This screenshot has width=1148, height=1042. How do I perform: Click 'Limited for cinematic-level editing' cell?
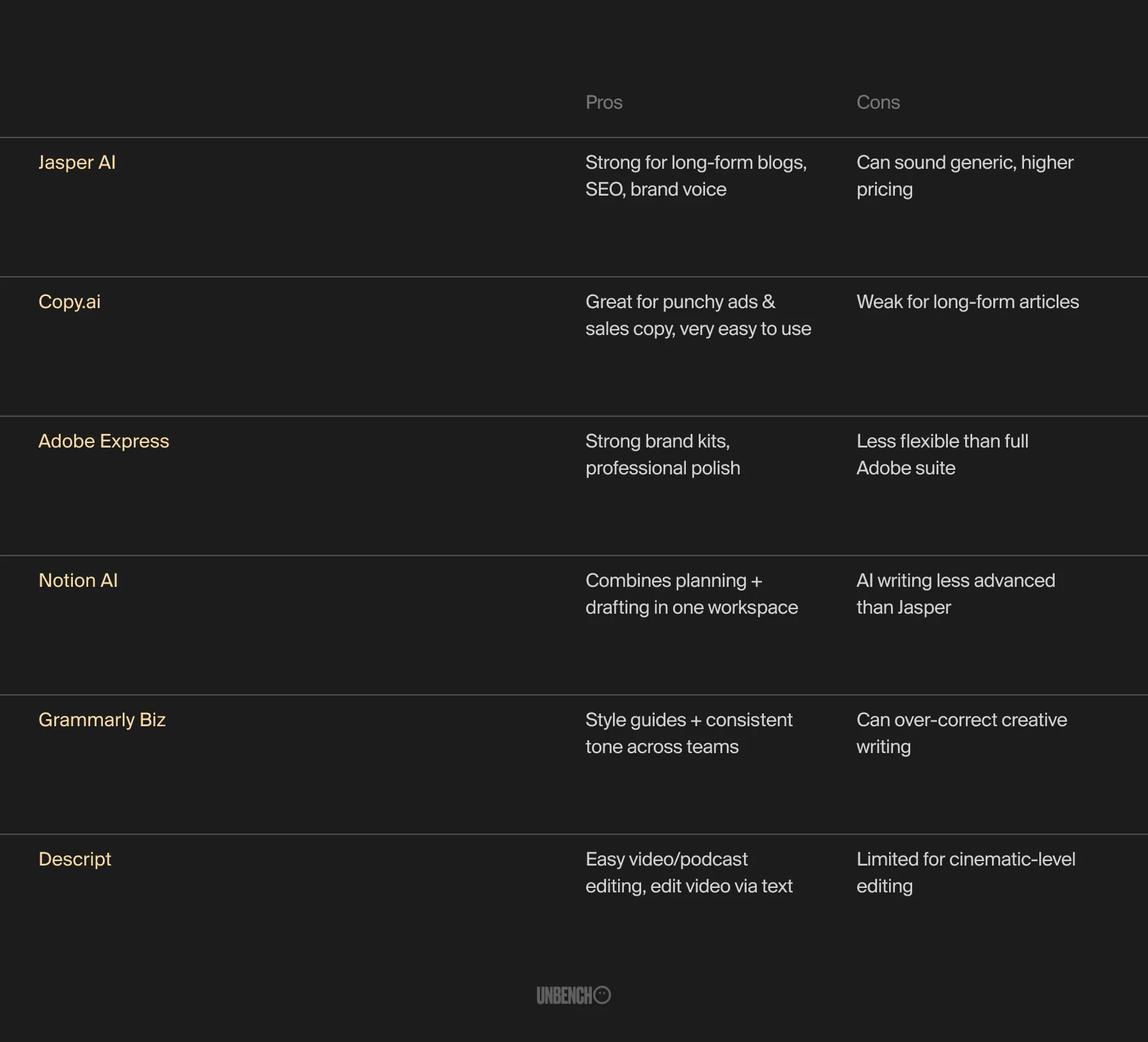click(x=966, y=873)
